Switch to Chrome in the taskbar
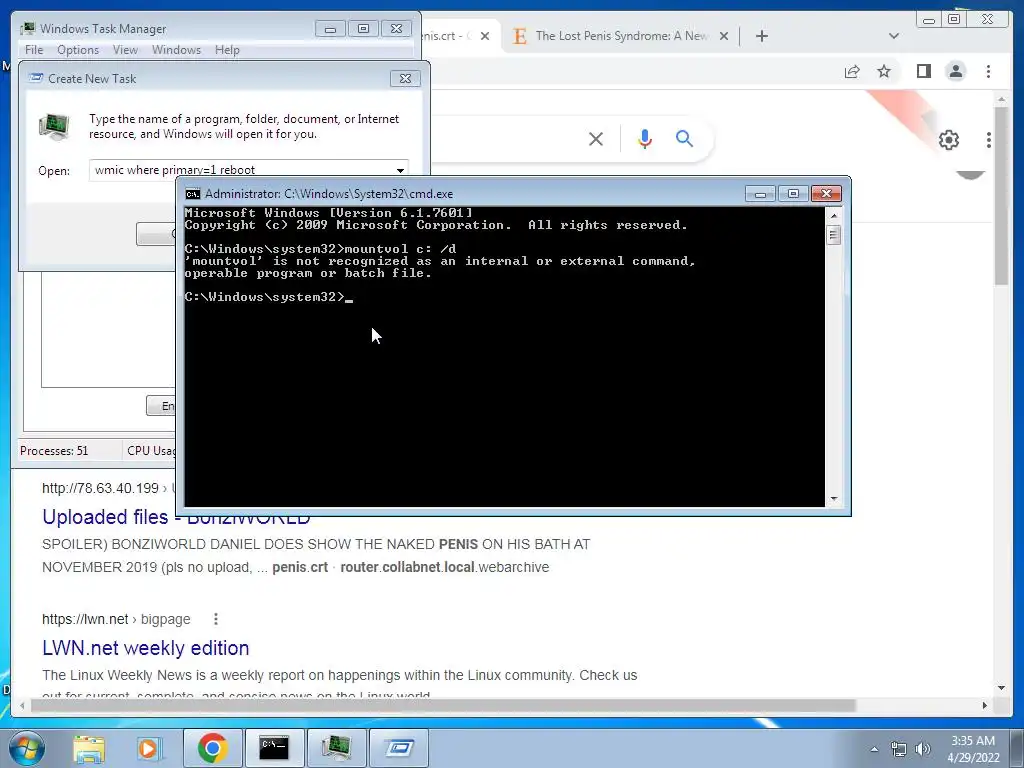Image resolution: width=1024 pixels, height=768 pixels. [212, 748]
